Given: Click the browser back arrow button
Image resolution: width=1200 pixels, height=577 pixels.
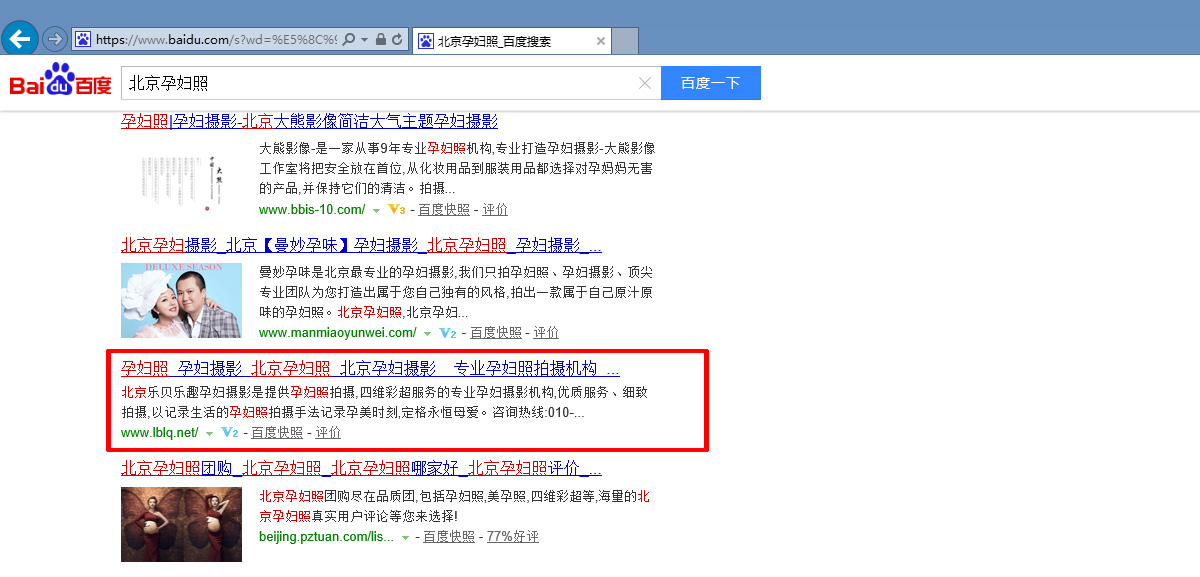Looking at the screenshot, I should 20,39.
